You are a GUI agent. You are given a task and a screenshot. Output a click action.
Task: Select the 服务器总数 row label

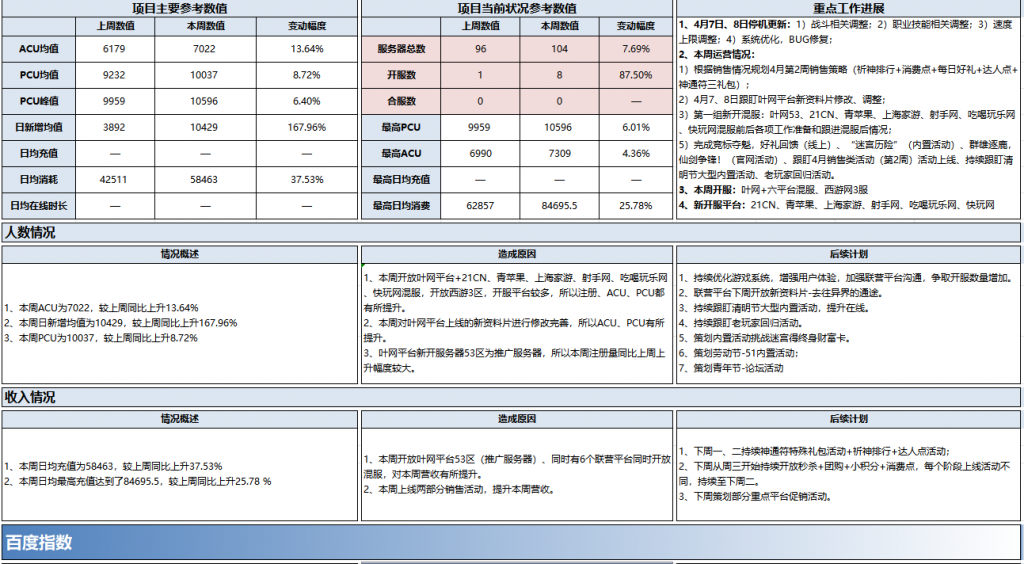(401, 48)
